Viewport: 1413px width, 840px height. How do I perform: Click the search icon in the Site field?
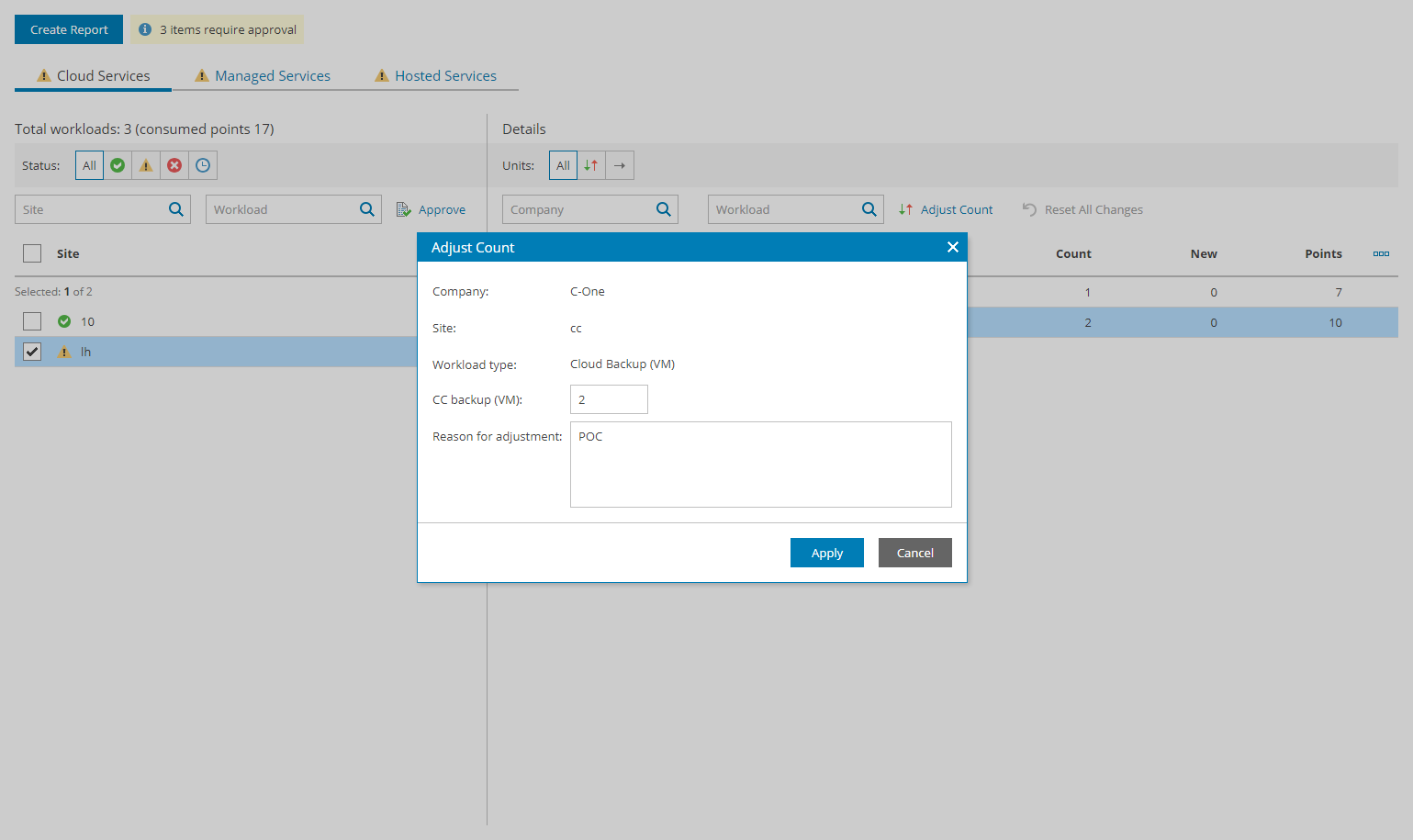(175, 209)
